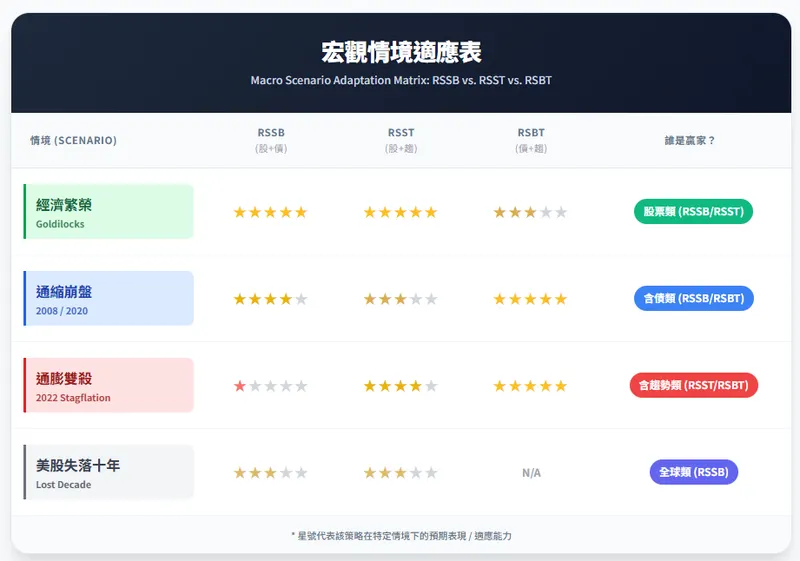This screenshot has width=800, height=561.
Task: Click RSBT star rating in 通縮崩盤 row
Action: 530,299
